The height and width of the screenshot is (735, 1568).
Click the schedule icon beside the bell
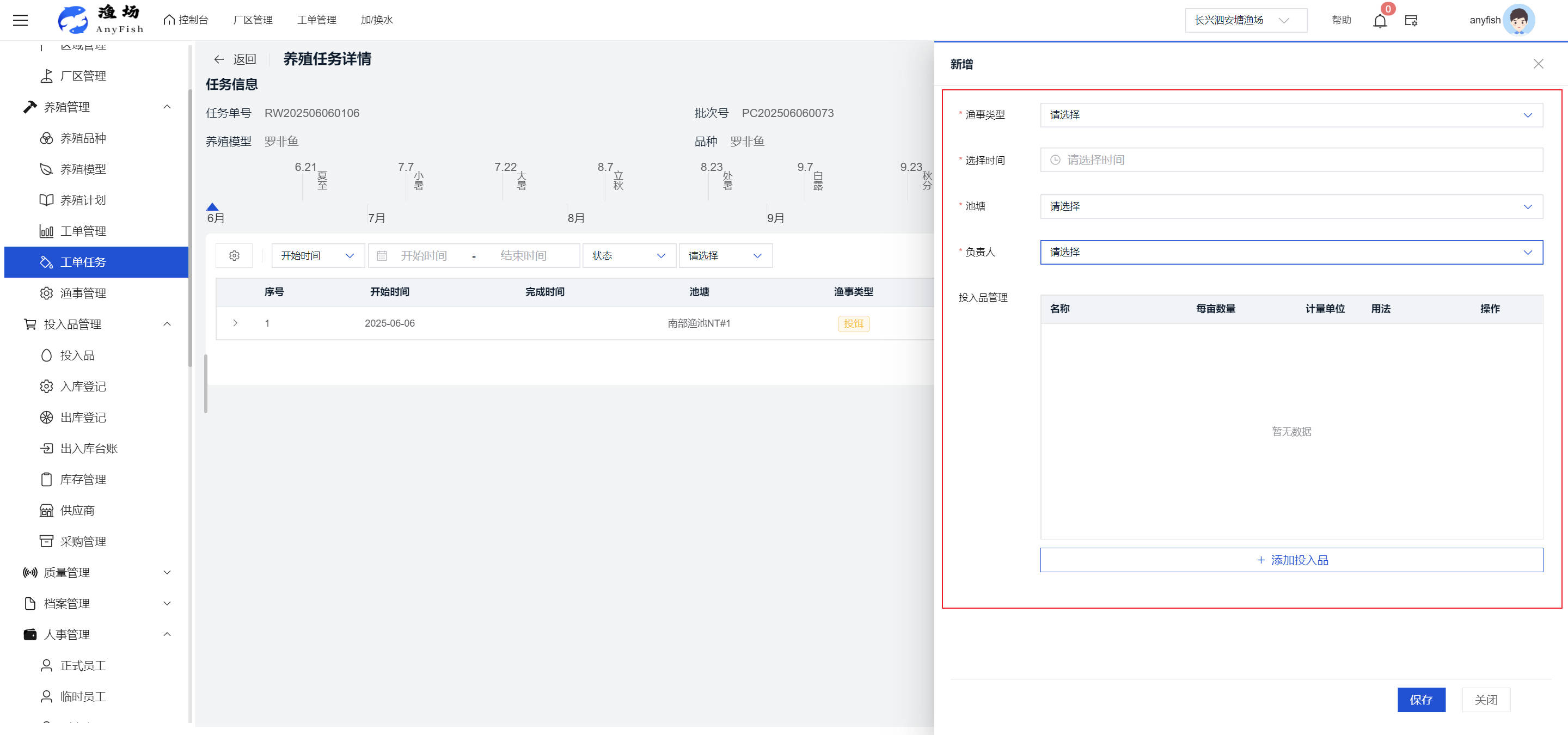click(1411, 21)
